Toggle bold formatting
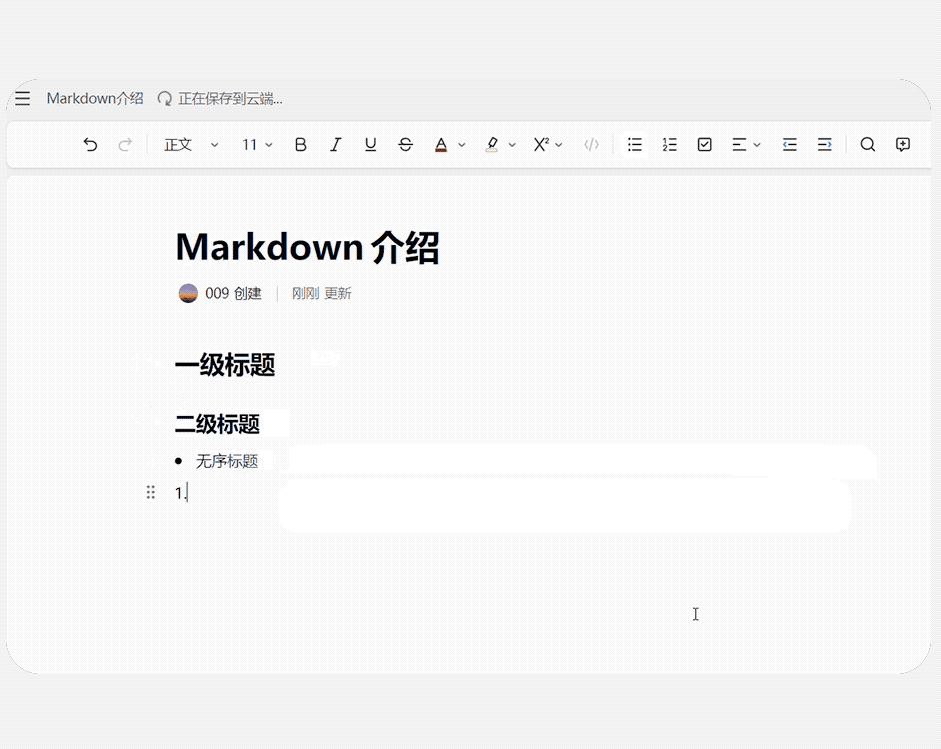This screenshot has width=941, height=749. click(300, 144)
